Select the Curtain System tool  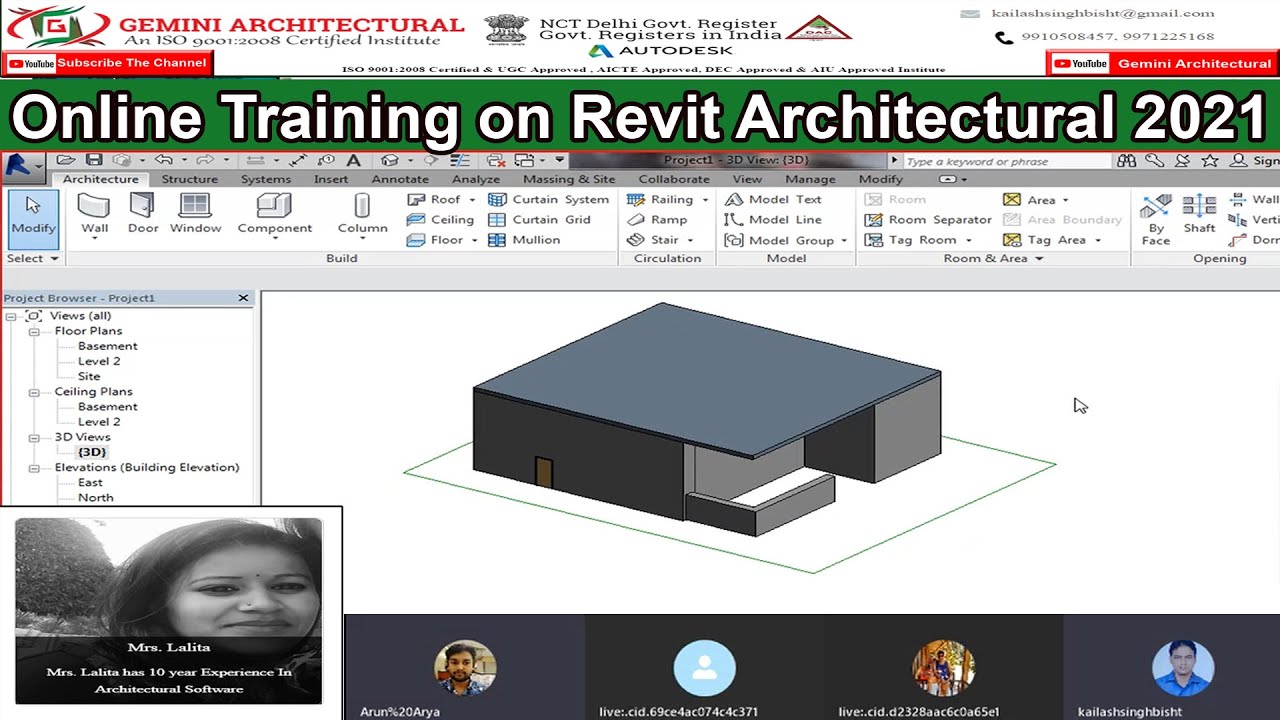(548, 199)
